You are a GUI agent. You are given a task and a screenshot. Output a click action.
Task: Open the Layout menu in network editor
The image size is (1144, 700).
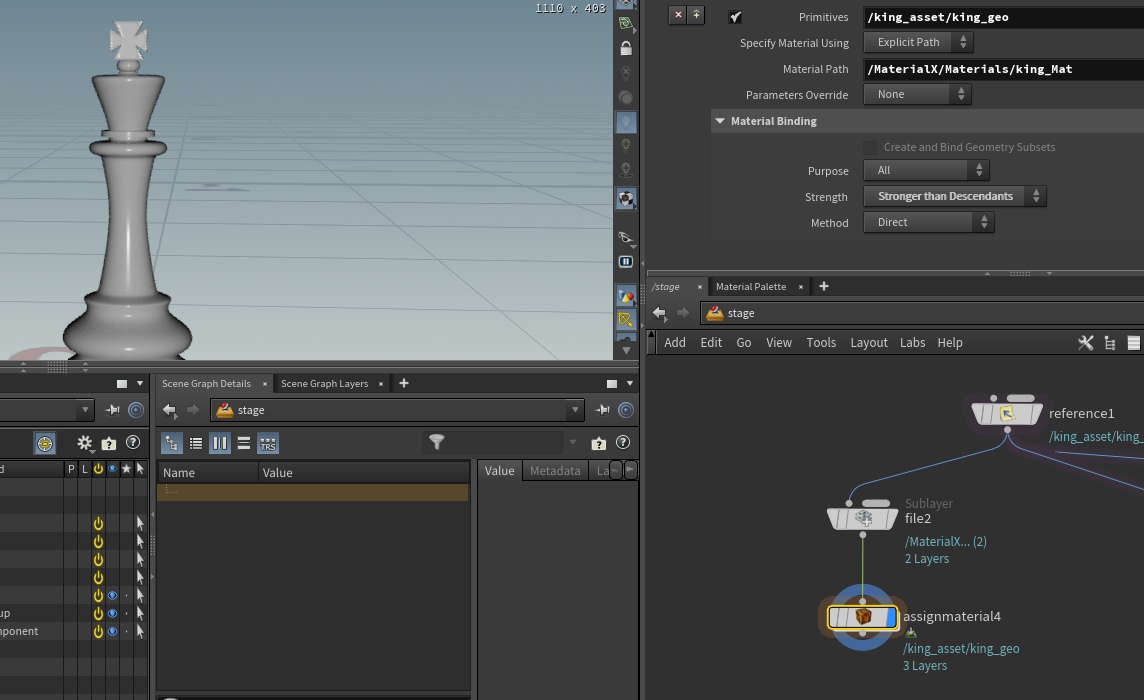click(869, 343)
